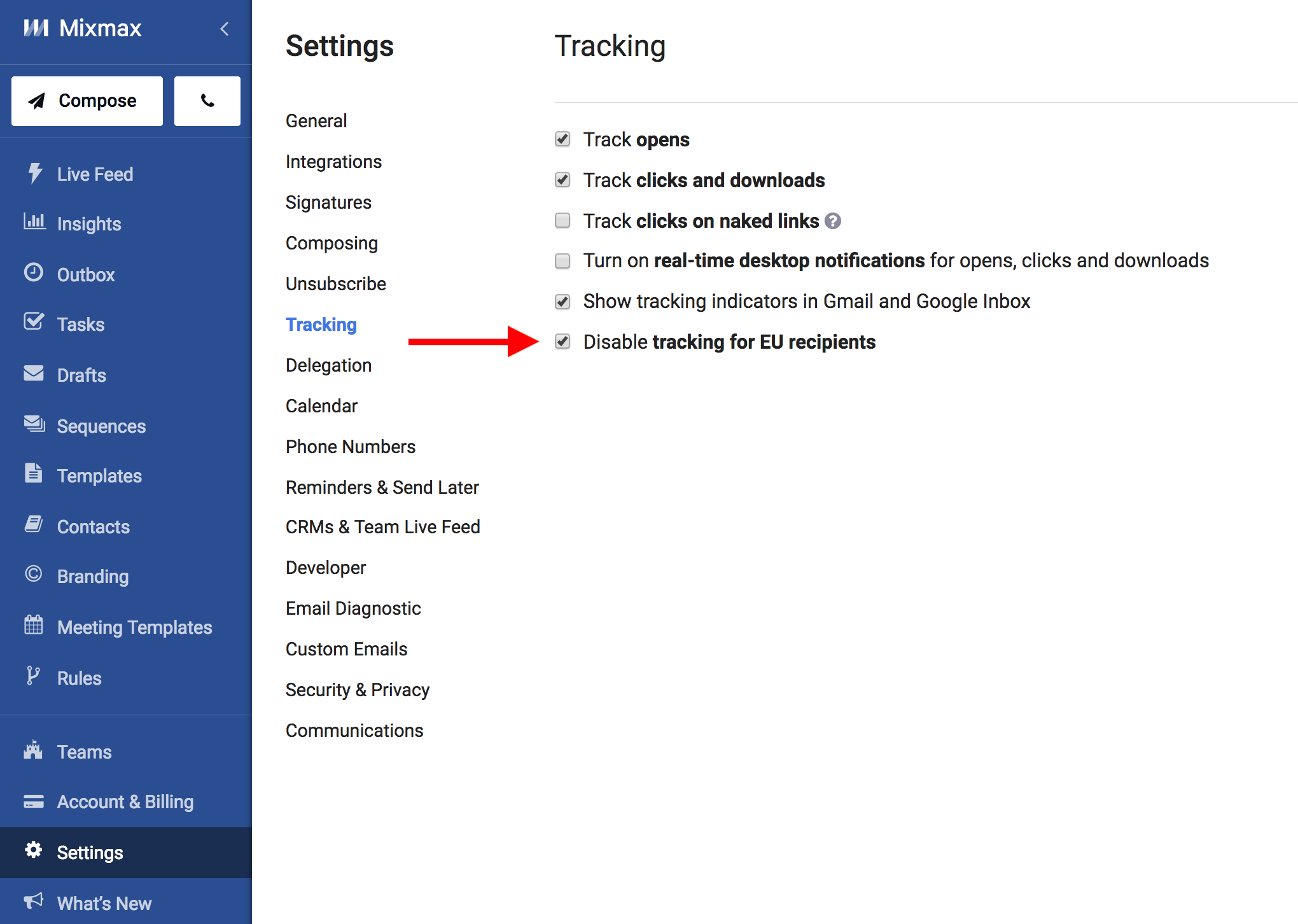
Task: Click the naked links help question mark
Action: [834, 220]
